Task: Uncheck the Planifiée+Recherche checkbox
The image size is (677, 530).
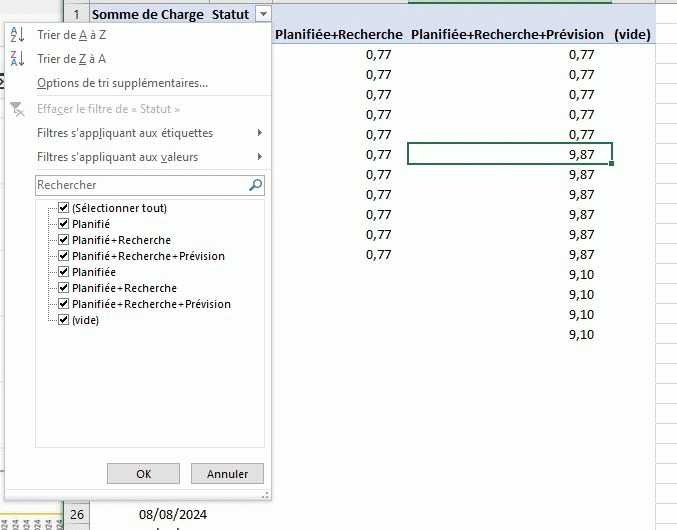Action: click(x=63, y=287)
